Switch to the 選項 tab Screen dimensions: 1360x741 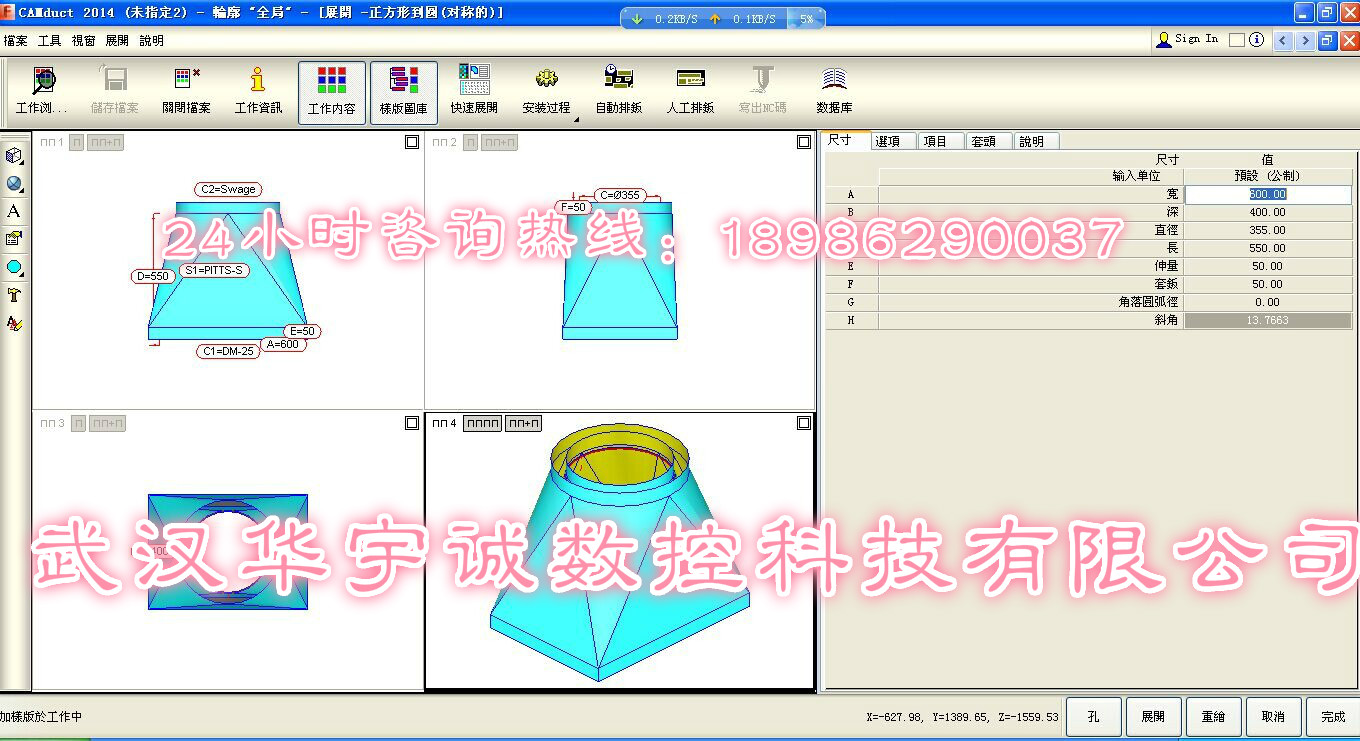tap(888, 141)
